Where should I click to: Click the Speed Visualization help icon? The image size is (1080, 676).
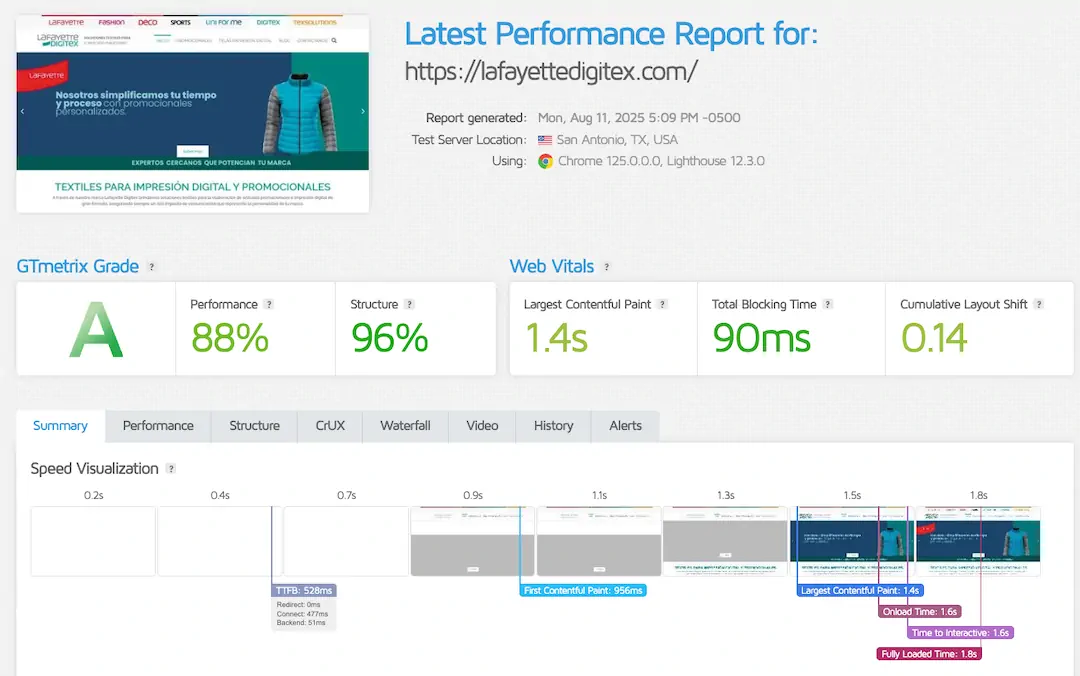click(171, 469)
